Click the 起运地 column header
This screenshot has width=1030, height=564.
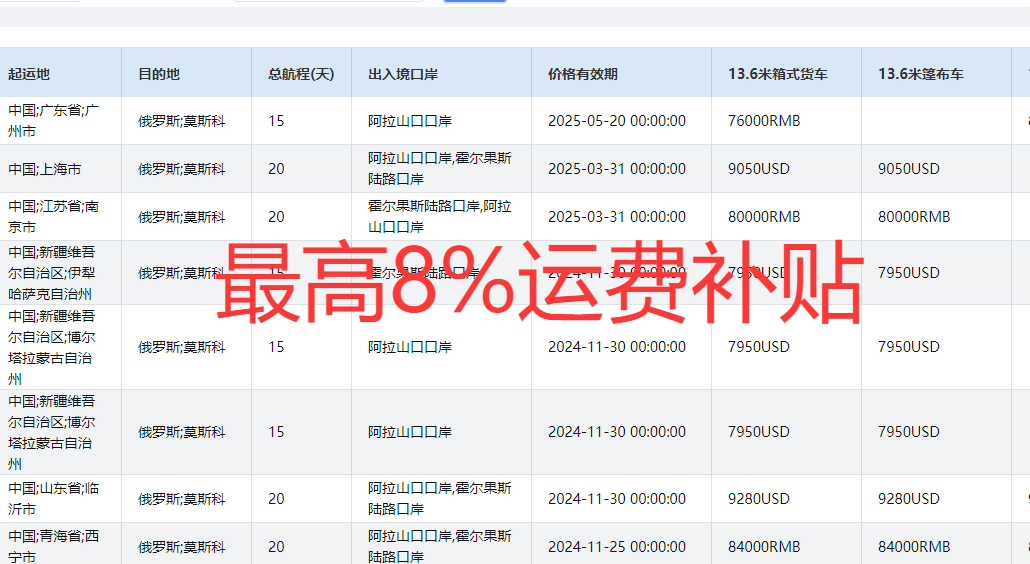pos(29,74)
